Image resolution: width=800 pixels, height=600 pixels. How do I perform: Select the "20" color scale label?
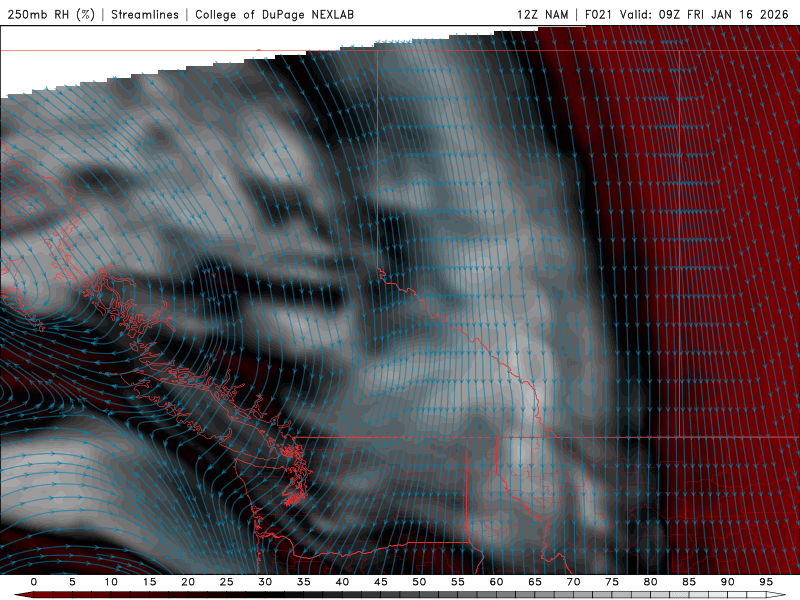coord(188,582)
